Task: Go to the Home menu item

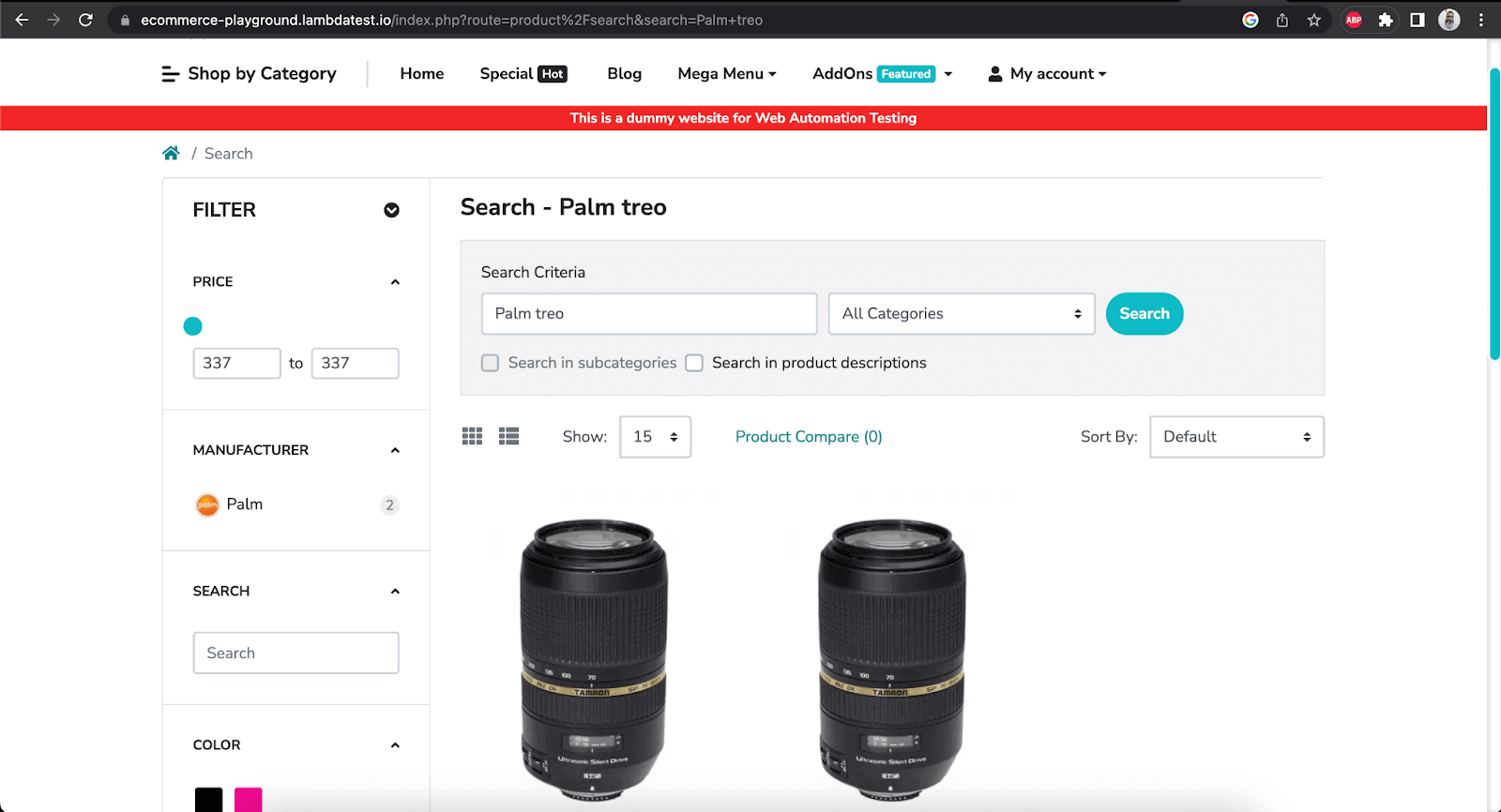Action: click(x=422, y=74)
